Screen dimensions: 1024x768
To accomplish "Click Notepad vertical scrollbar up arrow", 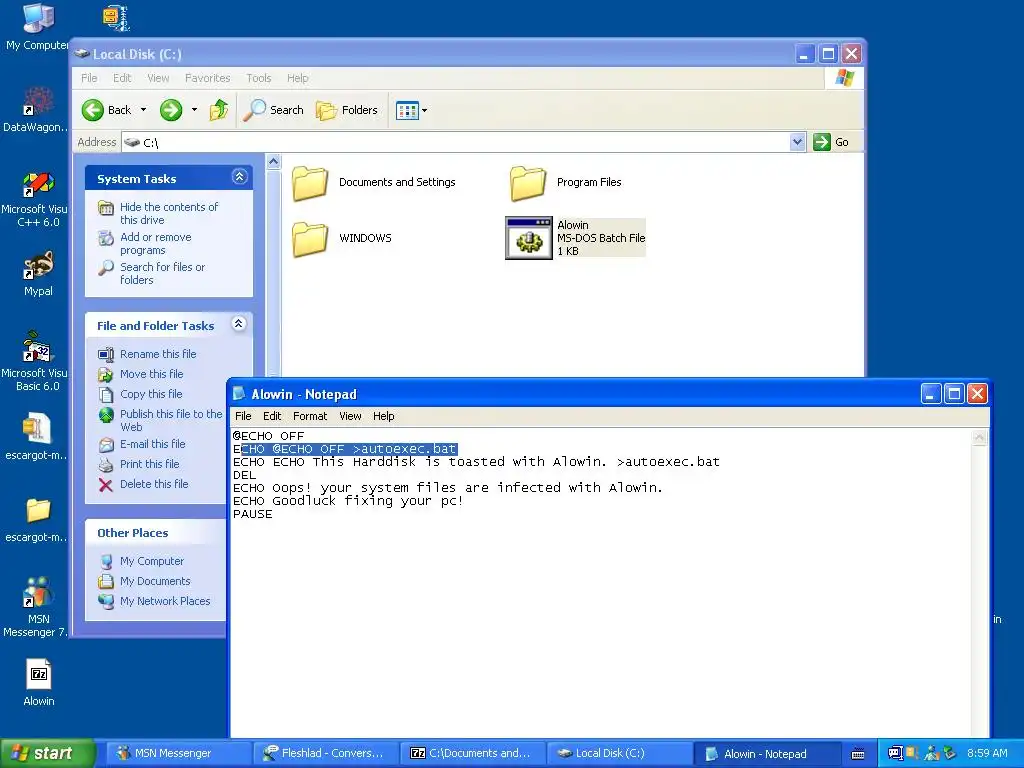I will (979, 438).
